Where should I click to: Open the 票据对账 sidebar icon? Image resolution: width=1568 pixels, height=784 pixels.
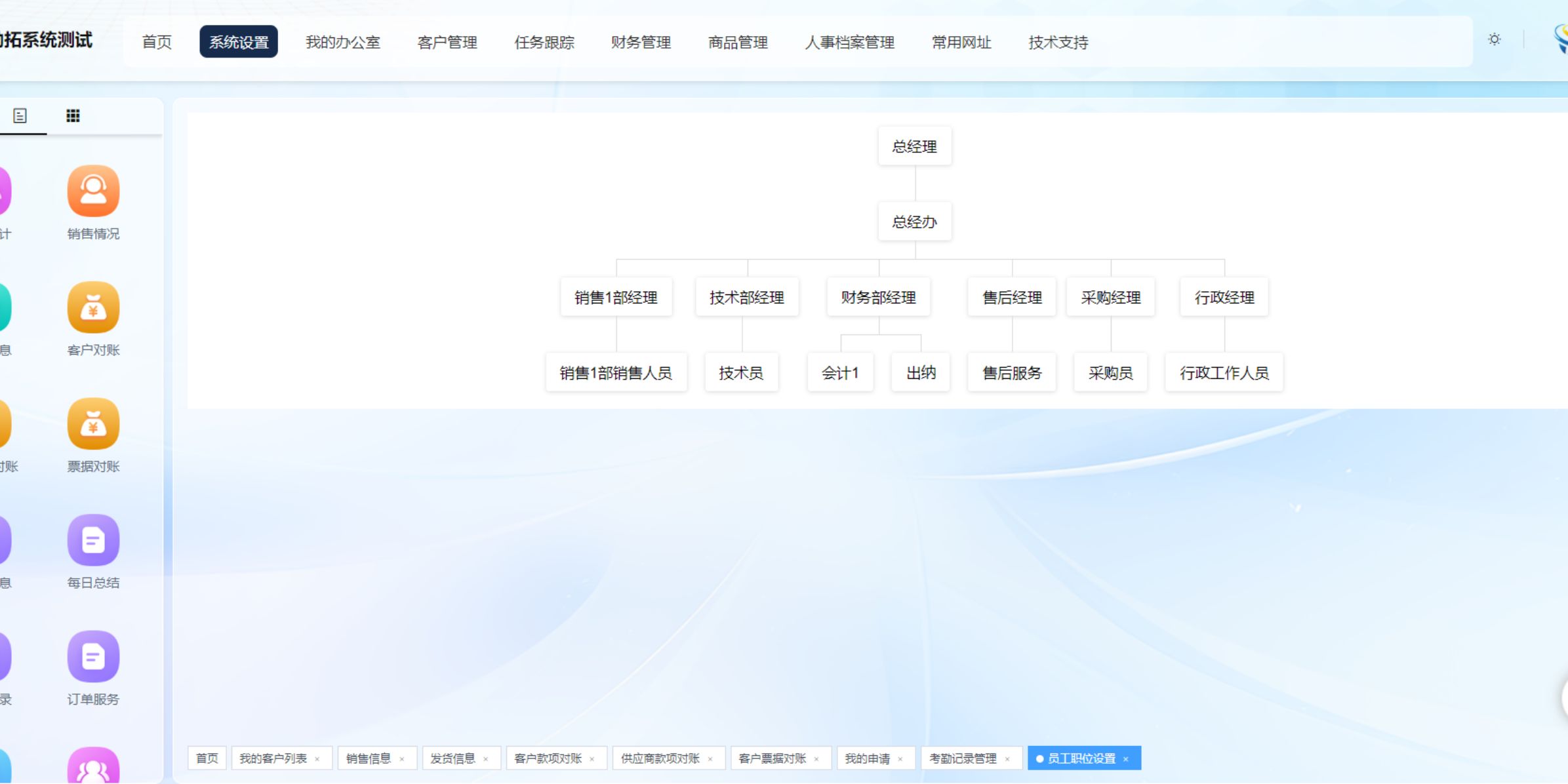tap(93, 423)
